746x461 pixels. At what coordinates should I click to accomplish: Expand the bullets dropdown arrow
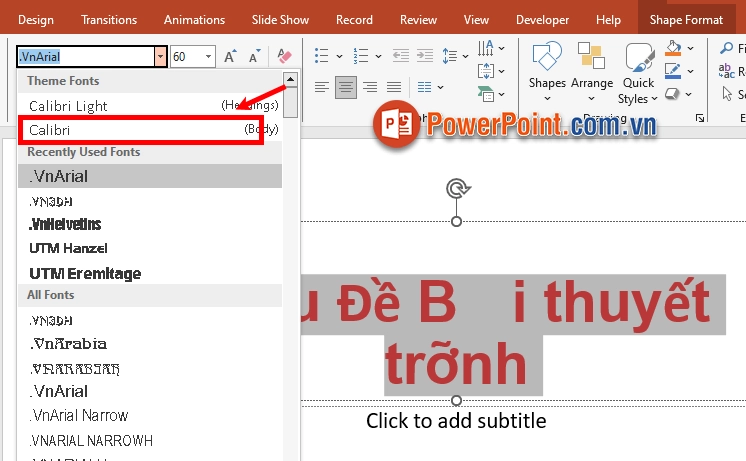click(x=339, y=56)
